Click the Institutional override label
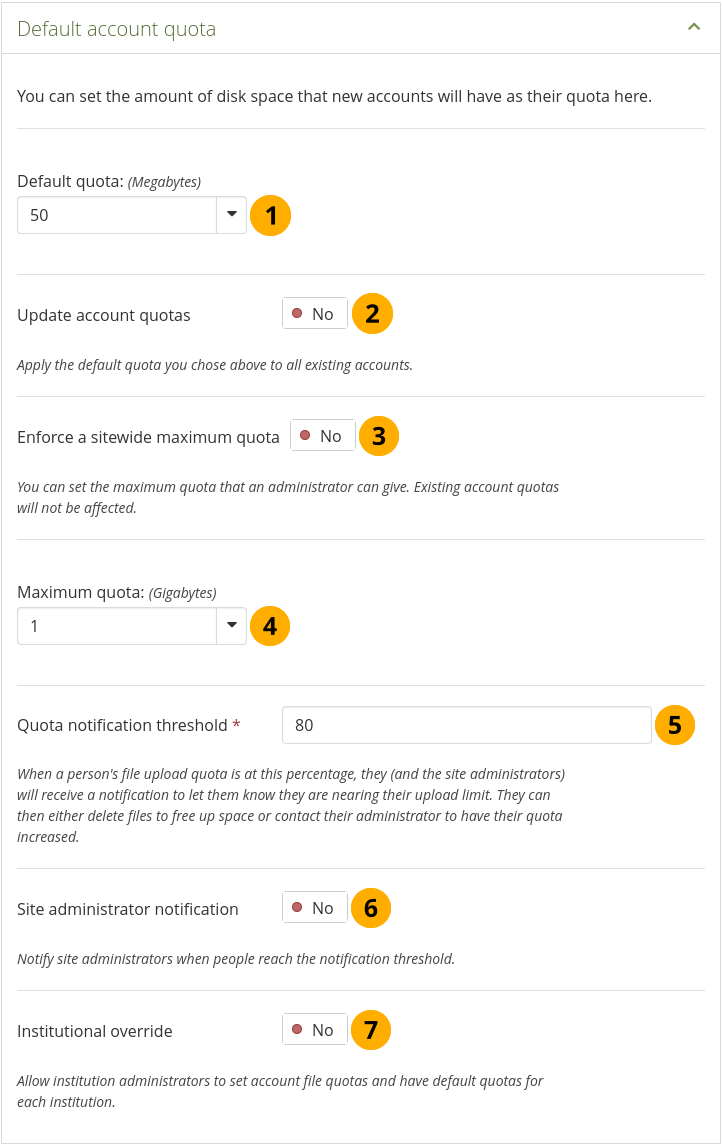 95,1031
